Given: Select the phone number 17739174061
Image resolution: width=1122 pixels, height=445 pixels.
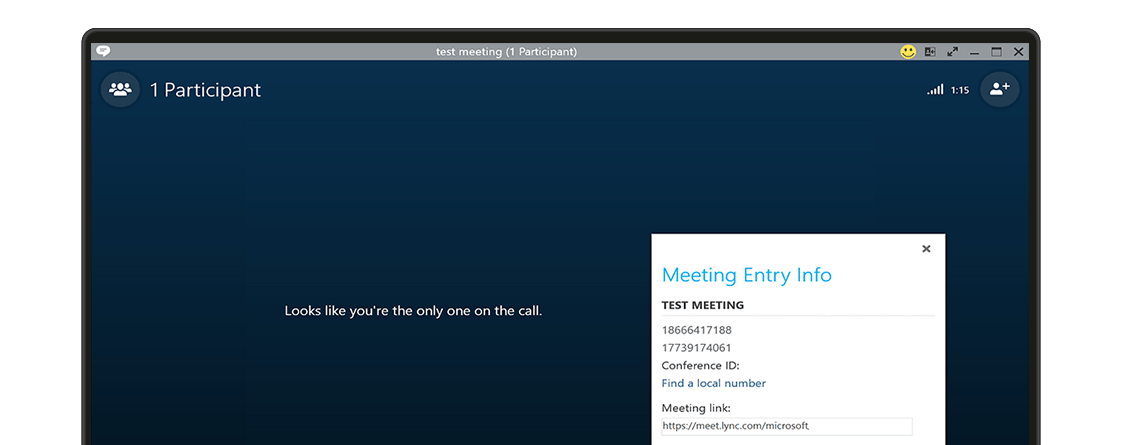Looking at the screenshot, I should click(x=696, y=348).
